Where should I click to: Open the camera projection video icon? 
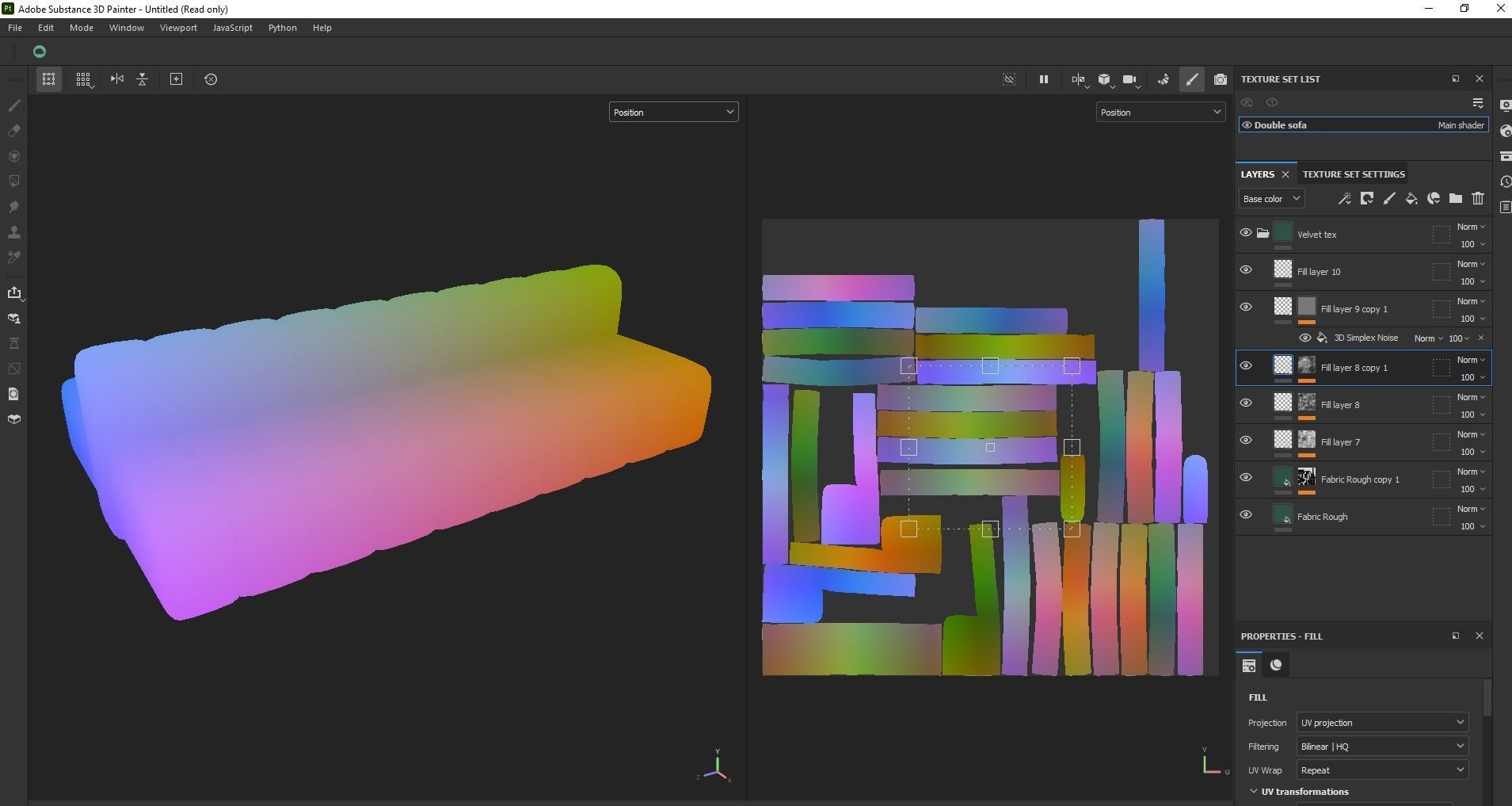click(1131, 79)
